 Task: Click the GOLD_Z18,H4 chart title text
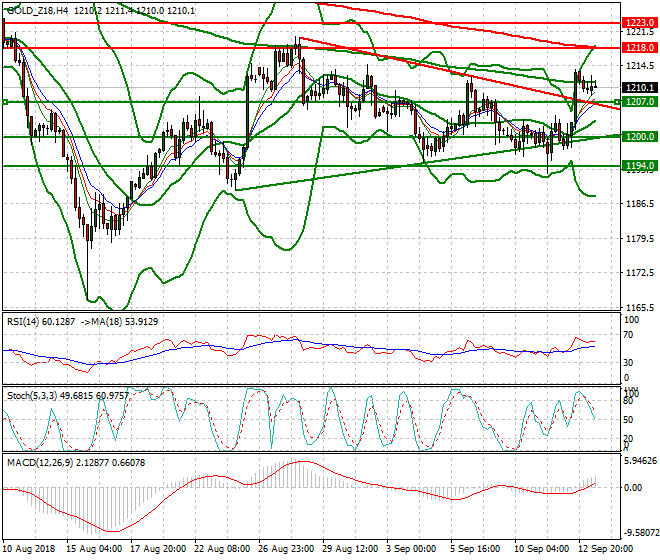(37, 11)
